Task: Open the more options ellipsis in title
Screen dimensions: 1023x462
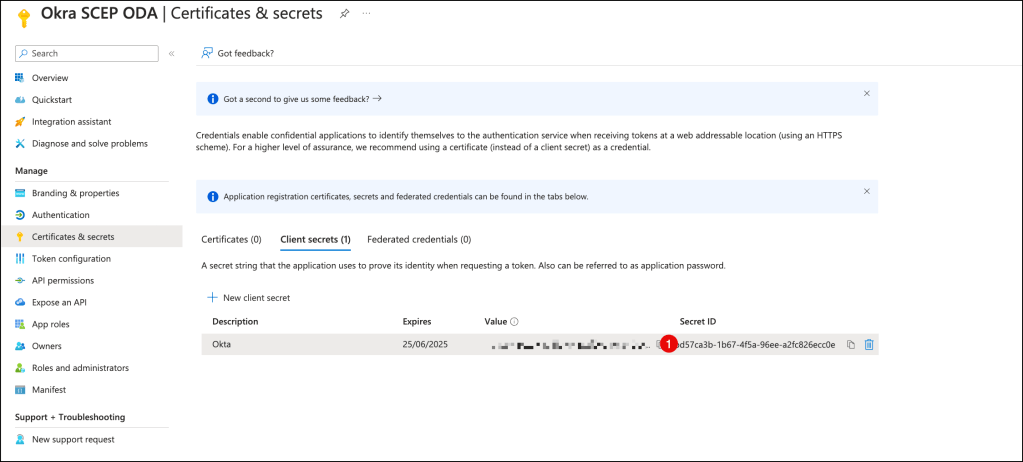Action: 366,14
